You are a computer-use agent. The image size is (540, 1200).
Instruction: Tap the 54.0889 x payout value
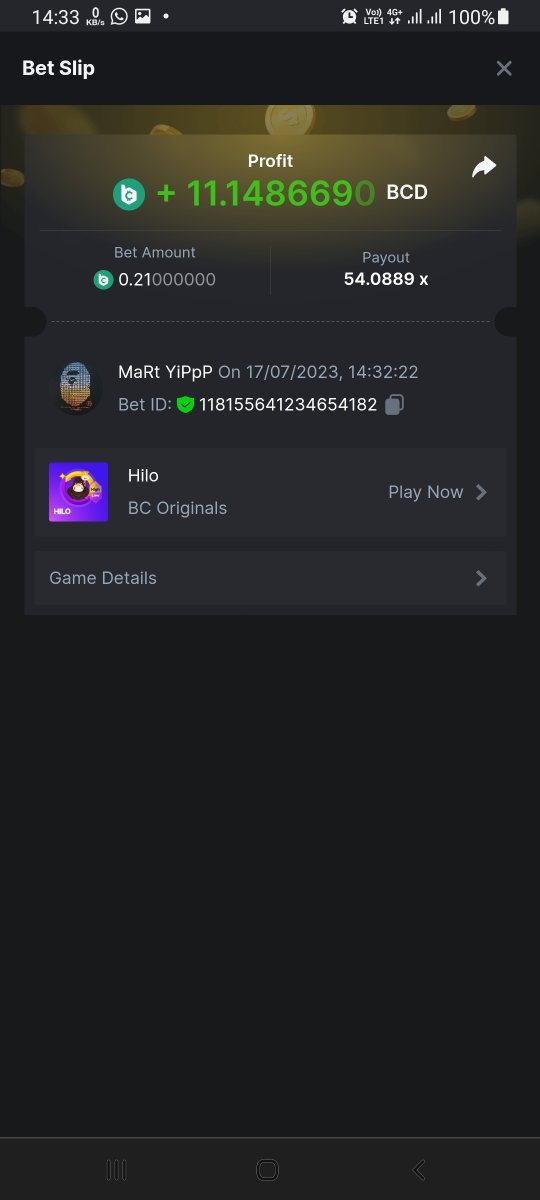click(386, 279)
